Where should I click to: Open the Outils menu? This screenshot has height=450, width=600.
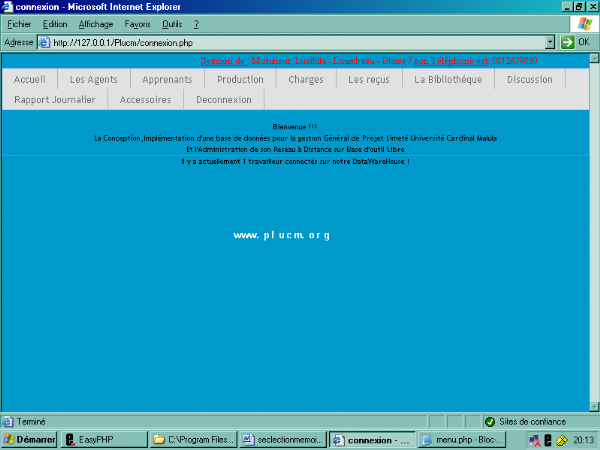[x=172, y=24]
